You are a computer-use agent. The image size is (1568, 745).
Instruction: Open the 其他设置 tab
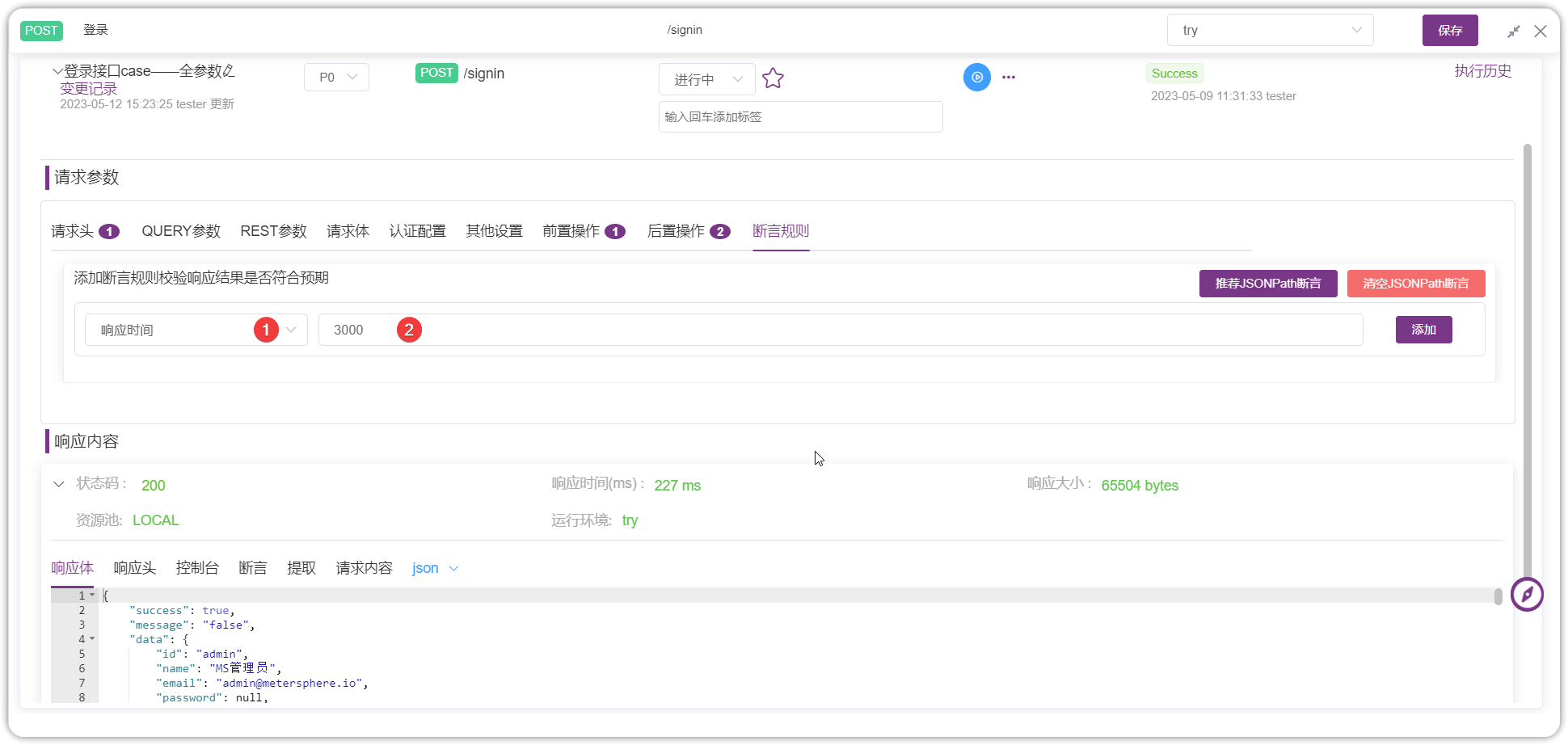tap(495, 231)
